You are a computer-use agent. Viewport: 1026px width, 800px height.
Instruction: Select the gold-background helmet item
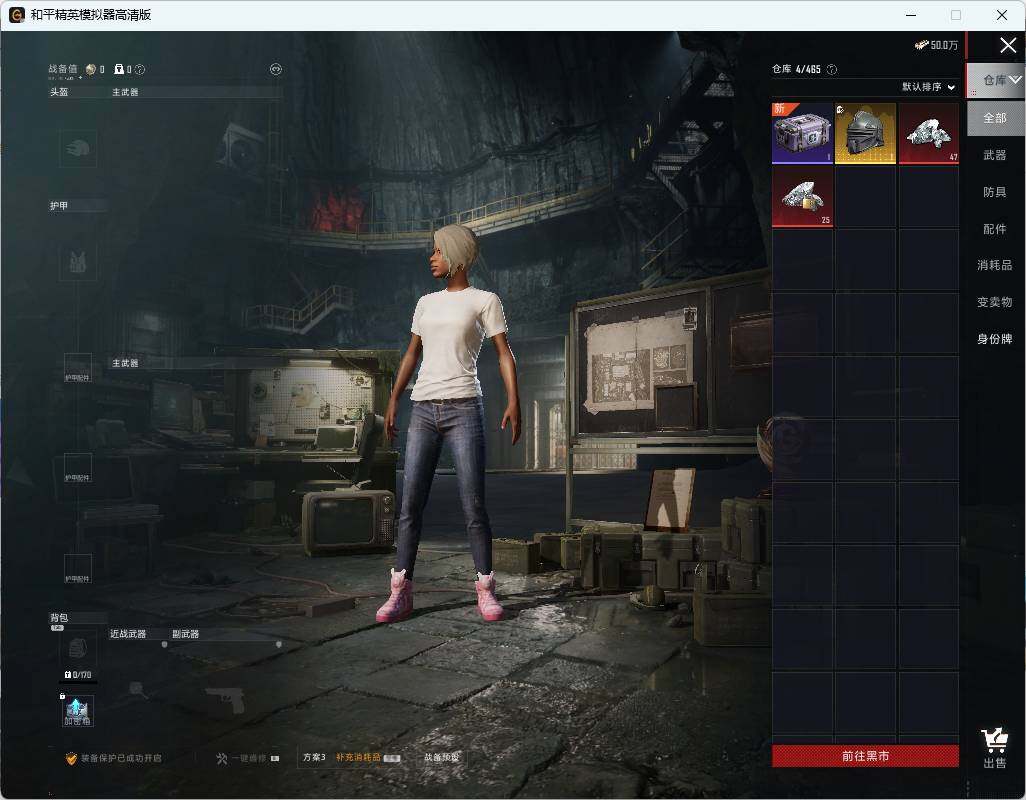(x=866, y=133)
